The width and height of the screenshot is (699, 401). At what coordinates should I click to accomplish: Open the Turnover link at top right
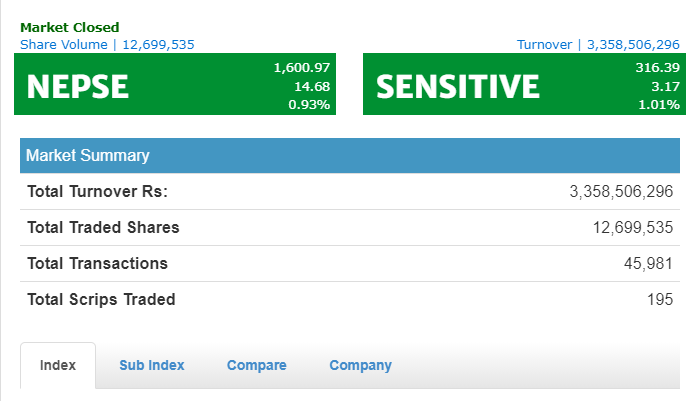tap(598, 44)
